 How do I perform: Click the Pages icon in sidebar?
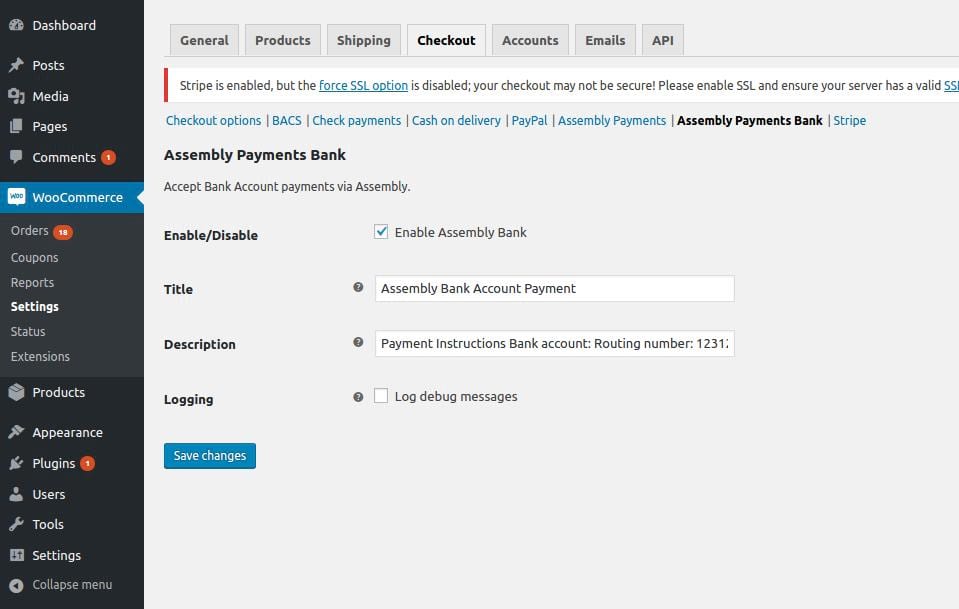coord(16,126)
